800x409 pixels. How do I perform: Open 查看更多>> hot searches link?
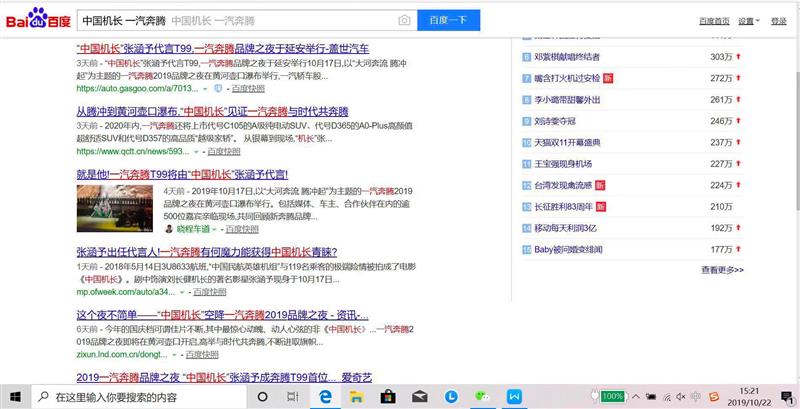[x=722, y=270]
